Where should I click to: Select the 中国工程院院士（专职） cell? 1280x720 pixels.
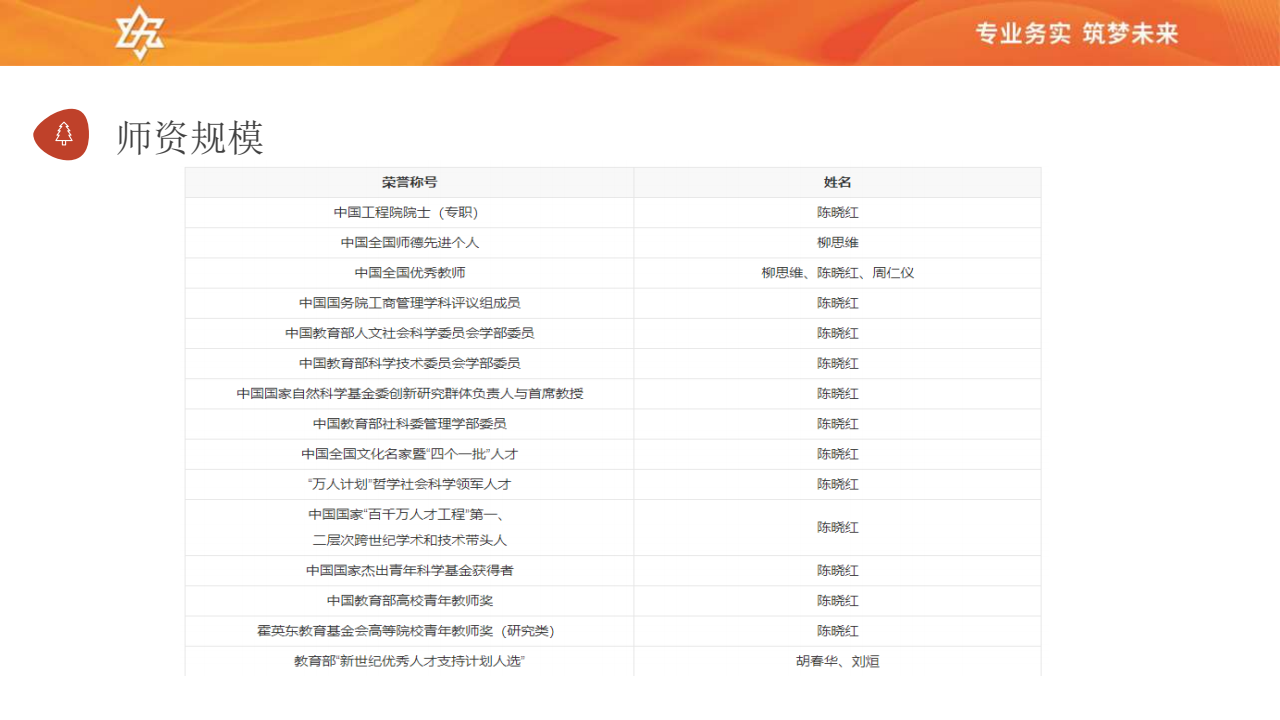tap(409, 213)
